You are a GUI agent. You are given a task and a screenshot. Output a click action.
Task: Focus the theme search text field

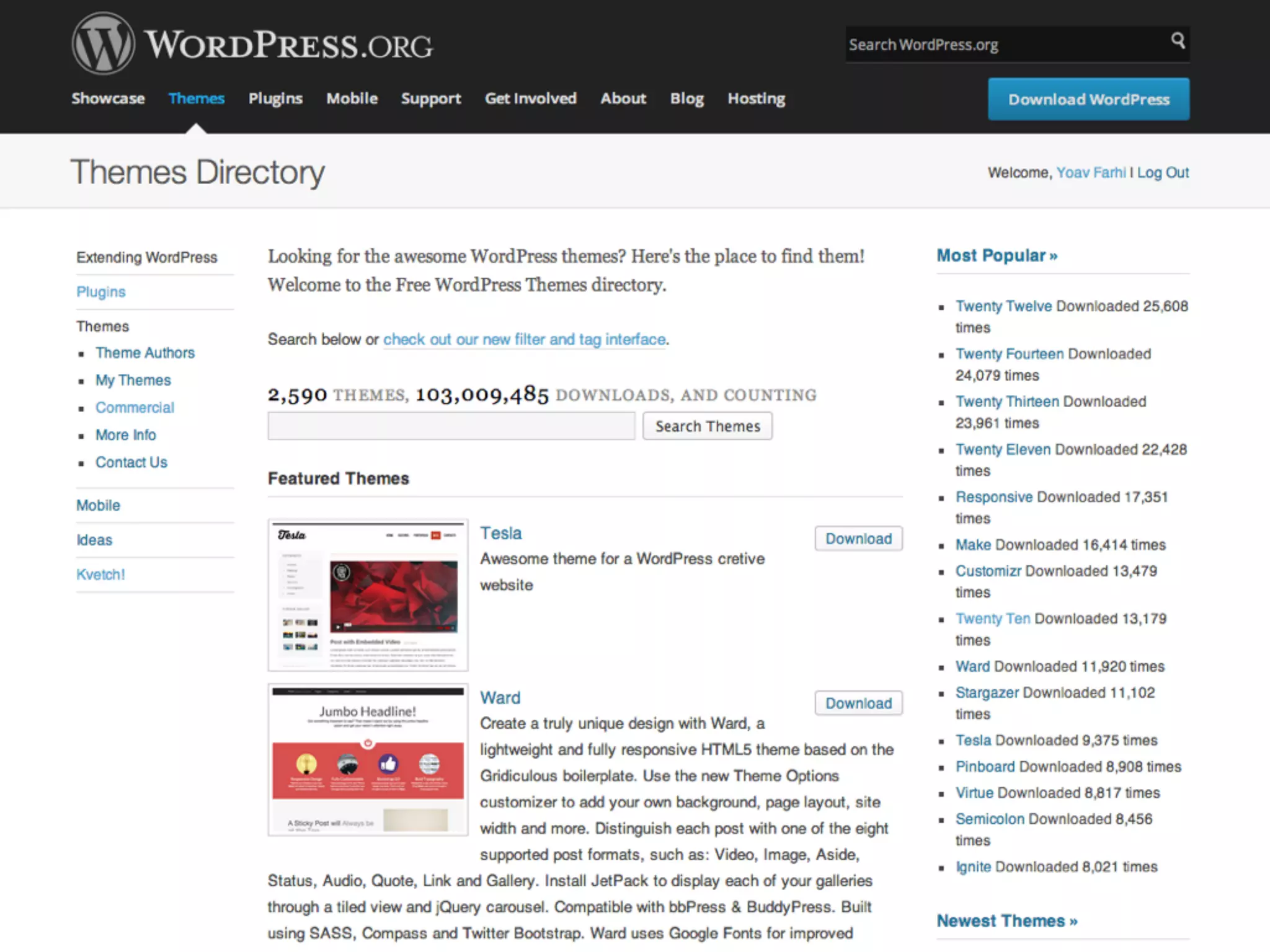(451, 426)
